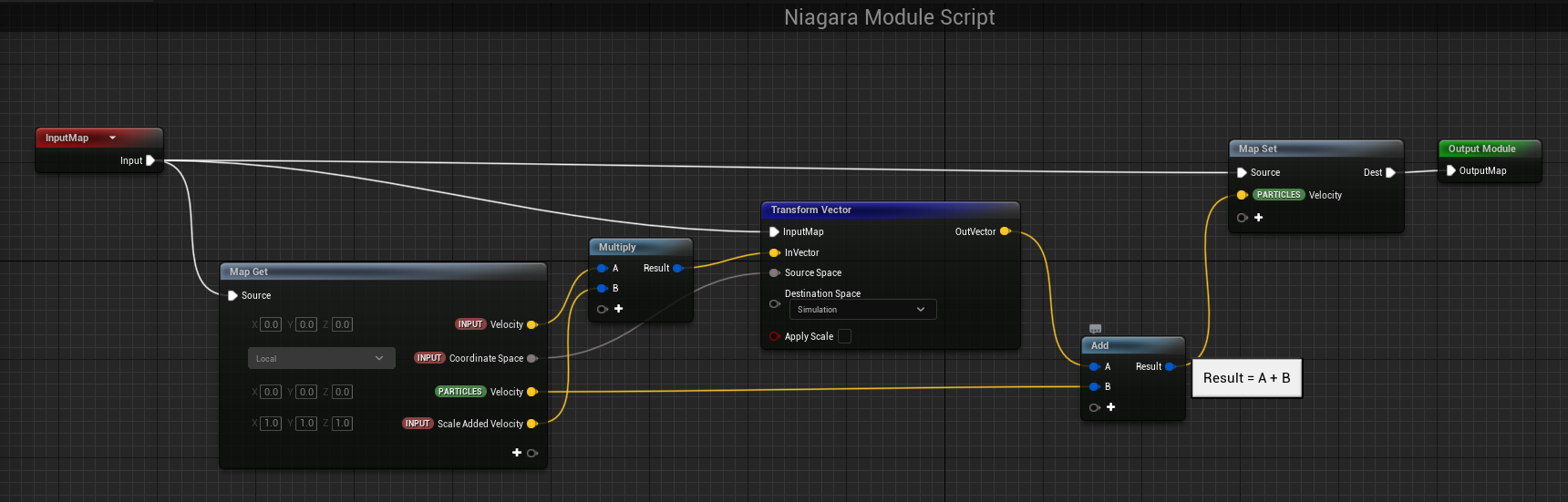Click the Input output pin of InputMap node
Screen dimensions: 1568x502
(x=150, y=160)
